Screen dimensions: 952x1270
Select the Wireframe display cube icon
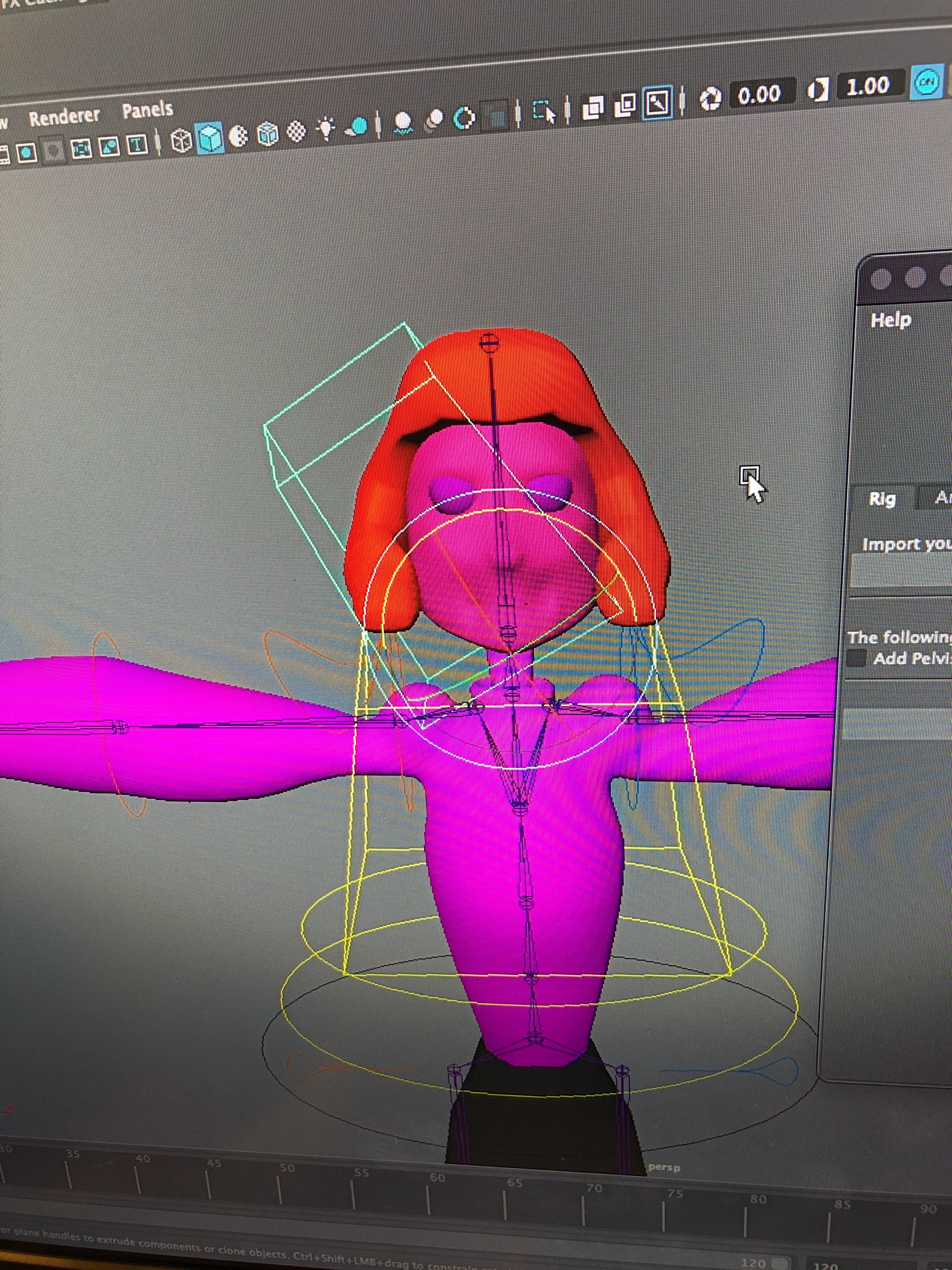(182, 140)
